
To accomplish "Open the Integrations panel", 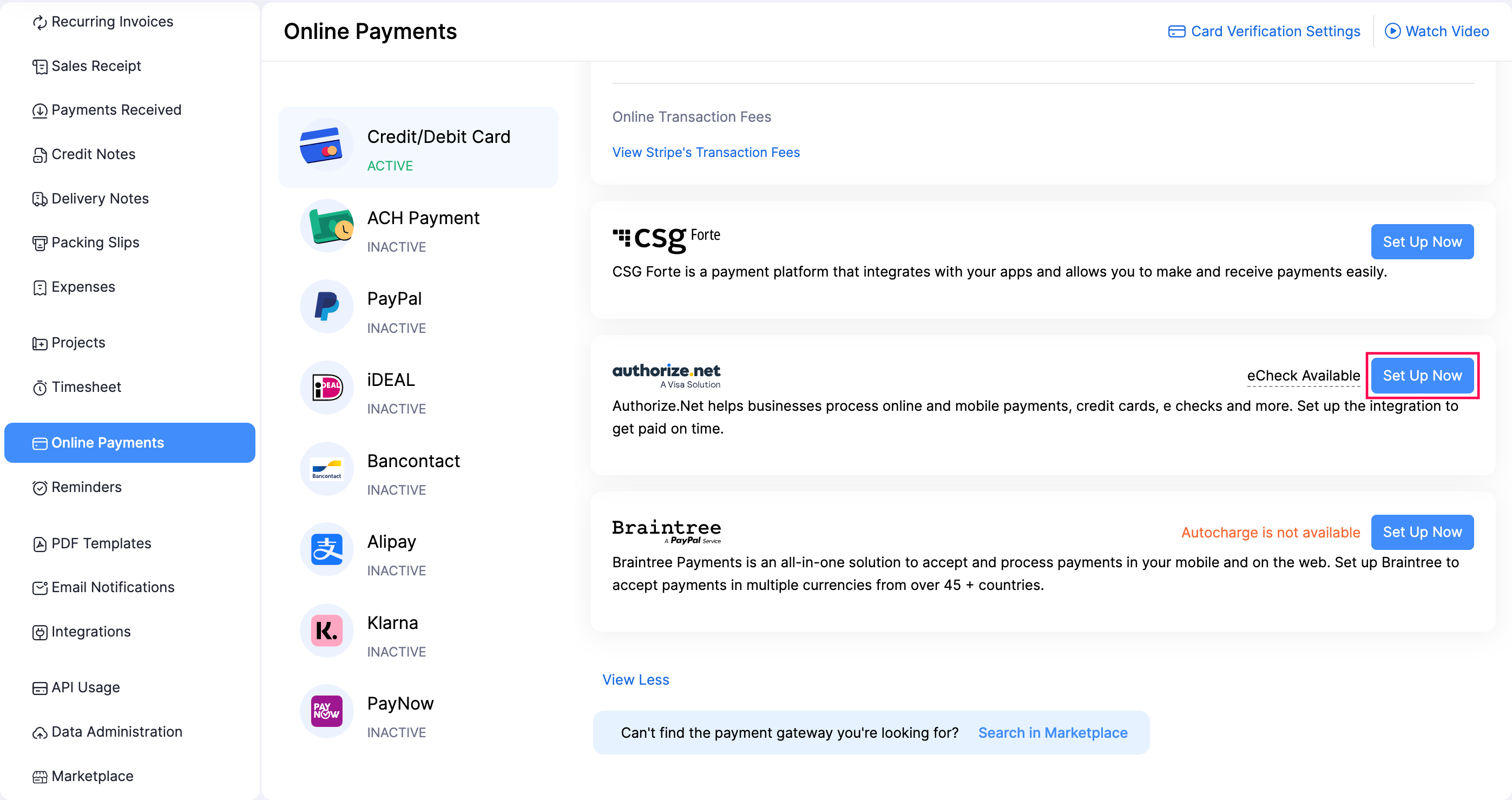I will [91, 632].
